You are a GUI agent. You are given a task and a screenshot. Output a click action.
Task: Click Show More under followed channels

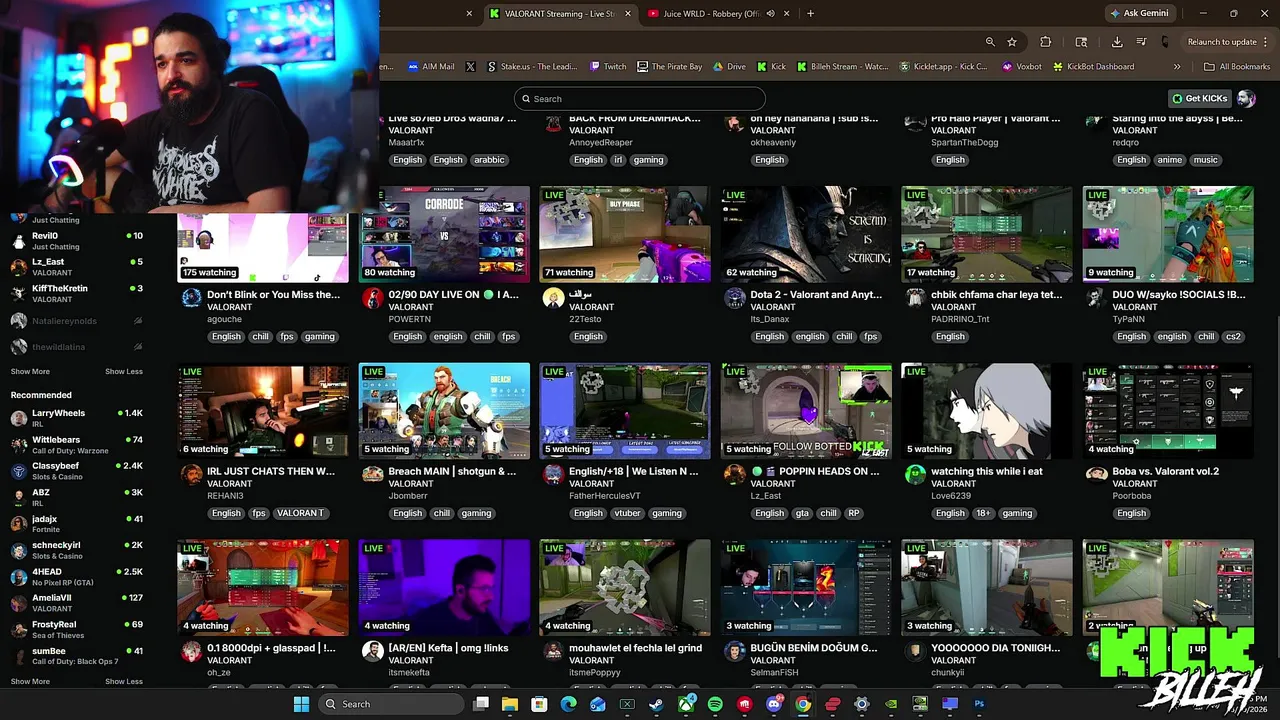30,371
